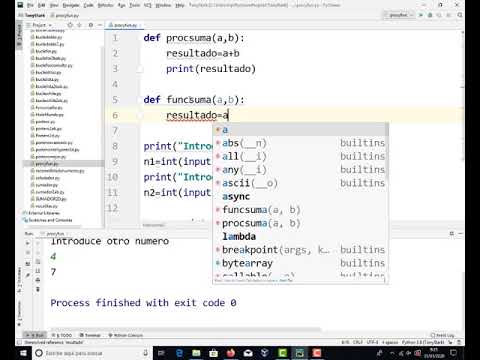Open the Help menu
480x360 pixels.
pyautogui.click(x=180, y=5)
